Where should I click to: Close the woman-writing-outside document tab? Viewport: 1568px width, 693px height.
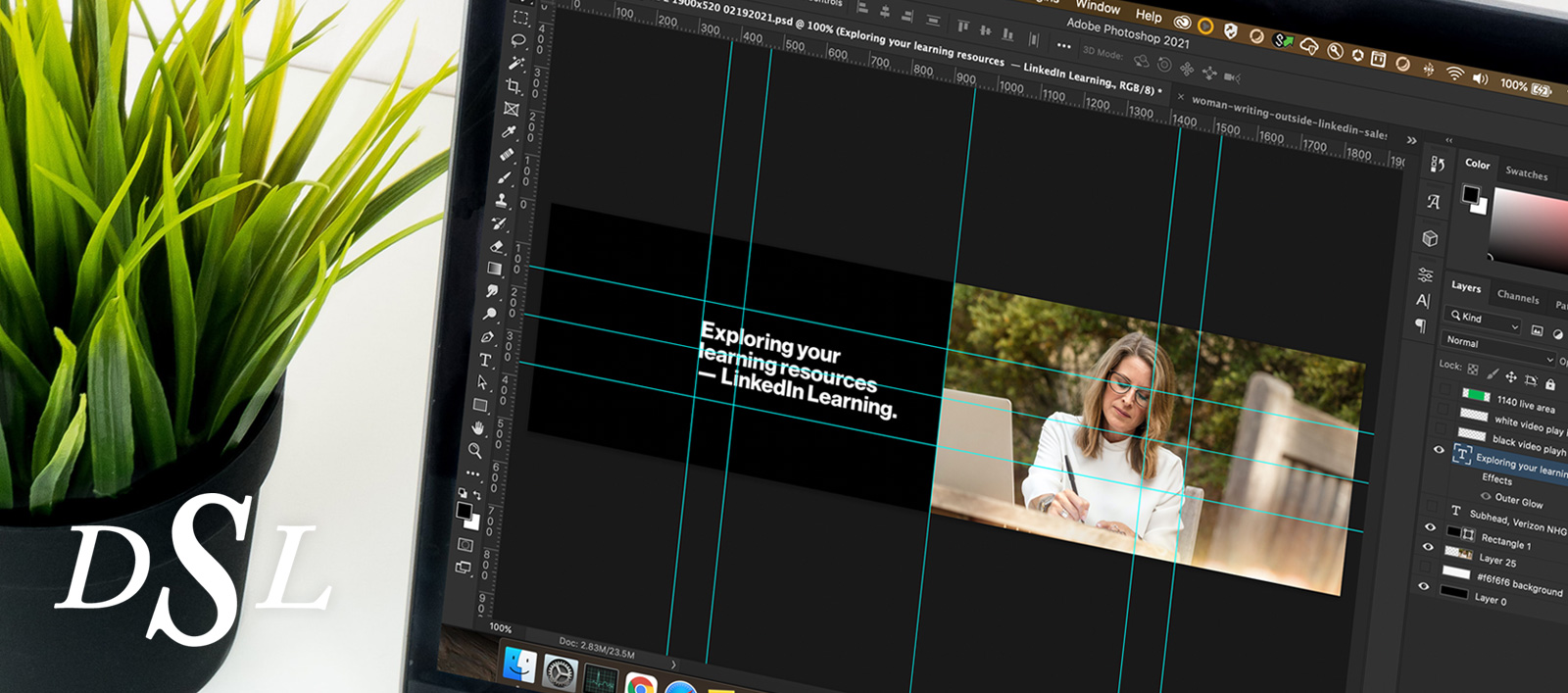pos(1180,97)
